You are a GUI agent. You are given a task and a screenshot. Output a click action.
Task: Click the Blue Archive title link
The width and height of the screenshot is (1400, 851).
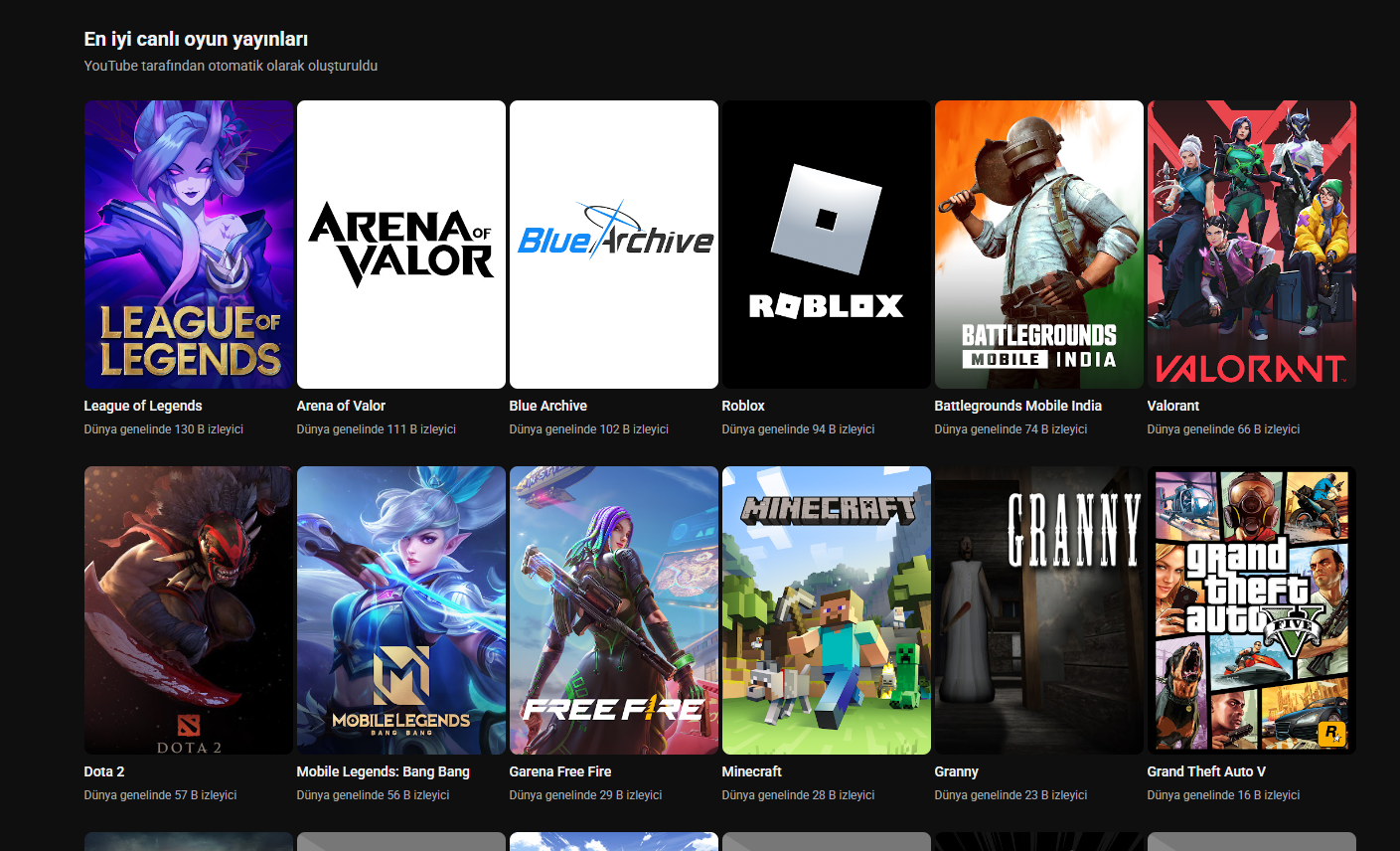click(548, 406)
